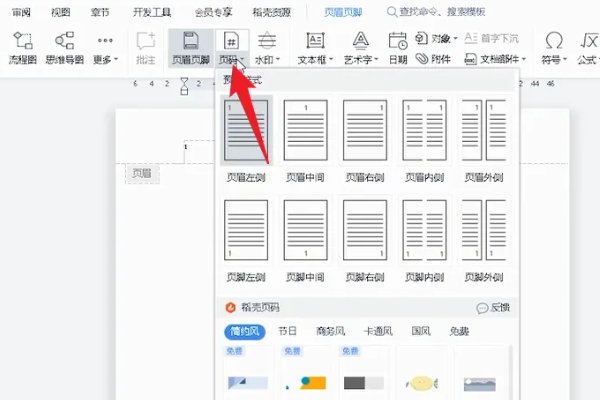The image size is (600, 400).
Task: Click the ruler indent marker
Action: [184, 86]
